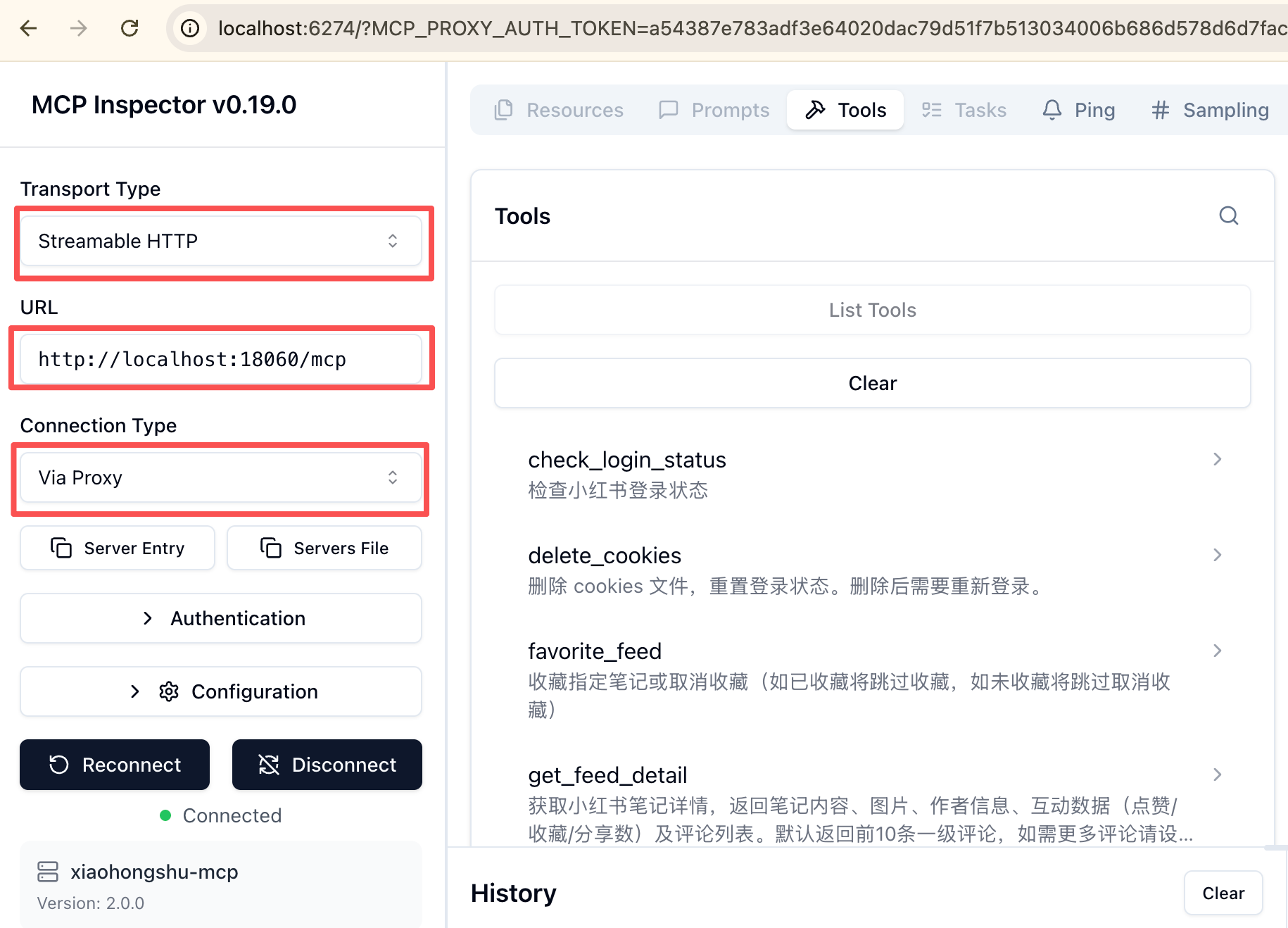
Task: Reload the page via the browser refresh icon
Action: pos(130,28)
